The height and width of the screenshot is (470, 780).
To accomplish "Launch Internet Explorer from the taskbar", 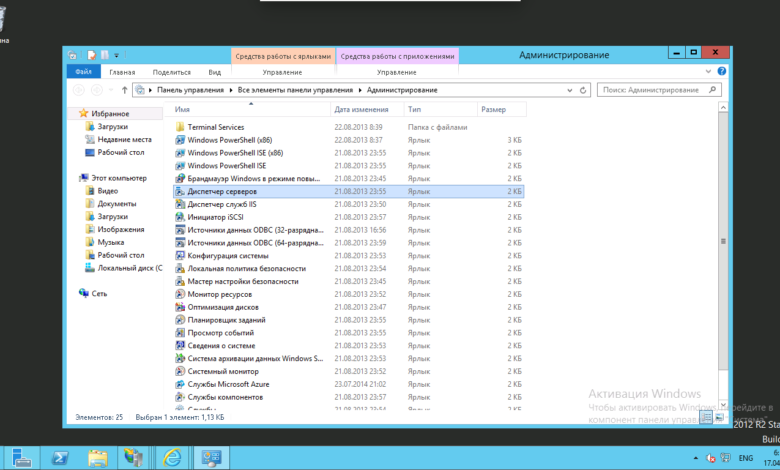I will pos(173,457).
